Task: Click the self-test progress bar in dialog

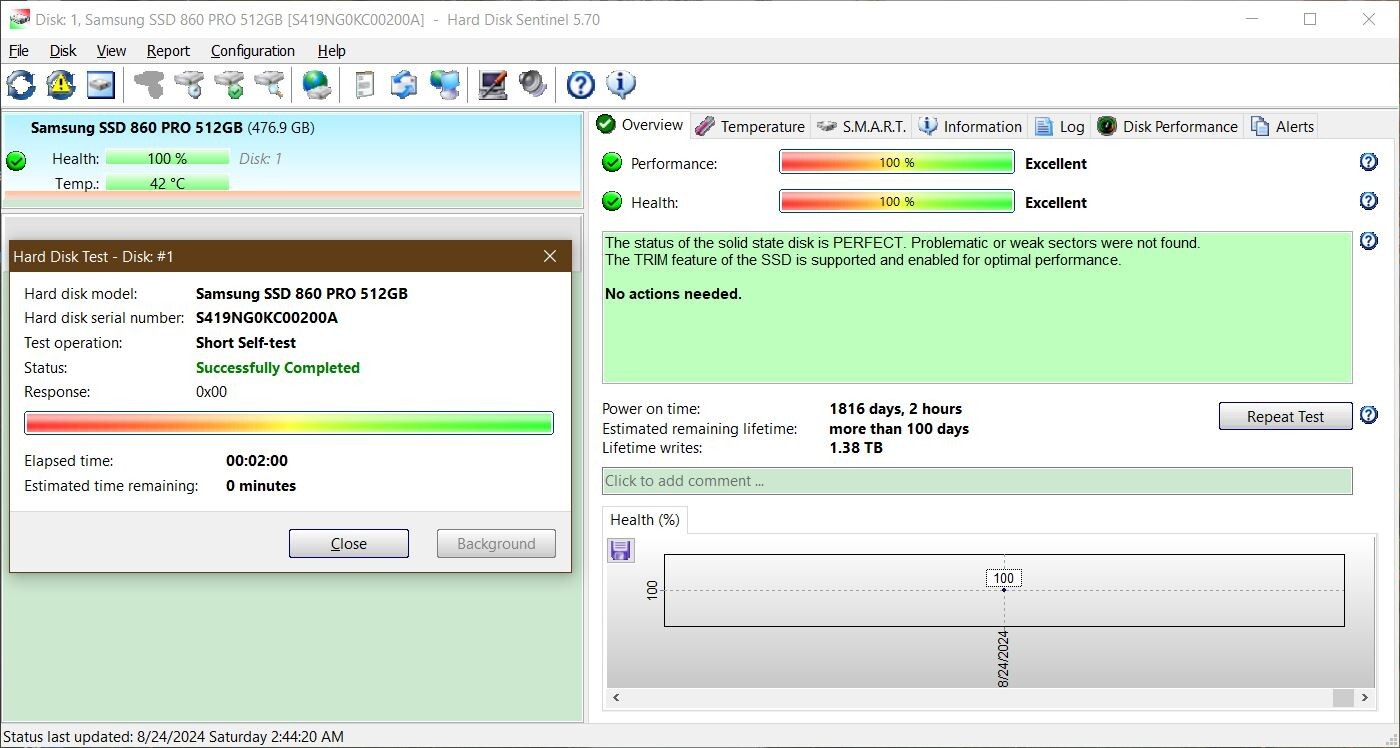Action: click(289, 423)
